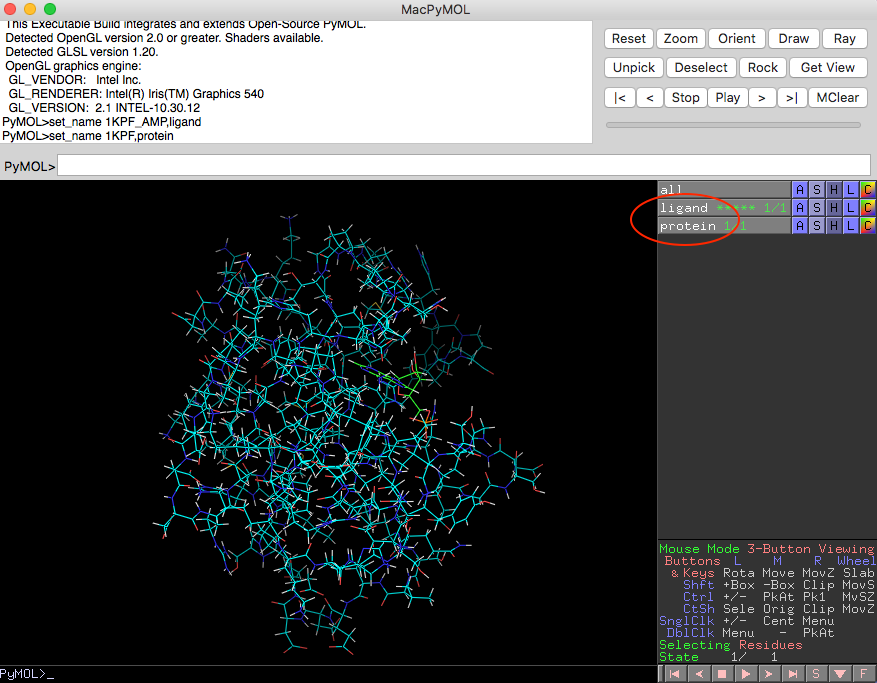Viewport: 877px width, 683px height.
Task: Open Hide menu for protein object
Action: 833,225
